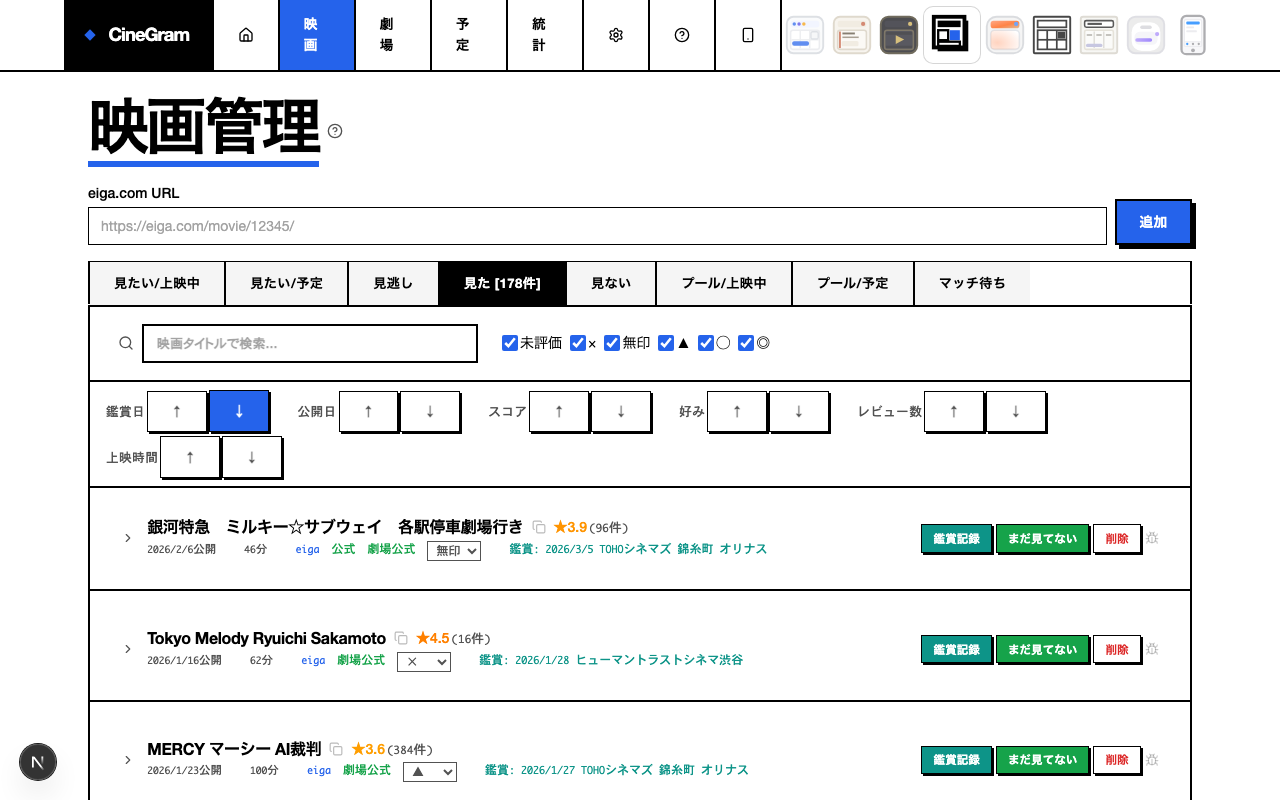The height and width of the screenshot is (800, 1280).
Task: Open the 統計 navigation menu item
Action: (539, 35)
